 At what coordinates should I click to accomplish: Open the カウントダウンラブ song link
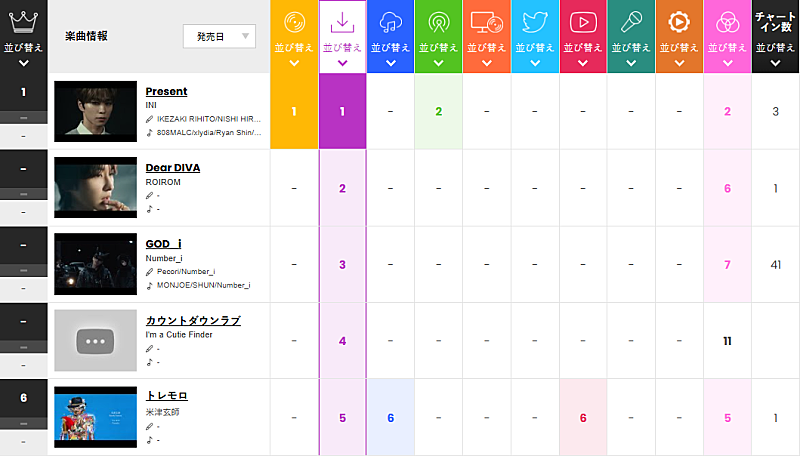(x=193, y=319)
